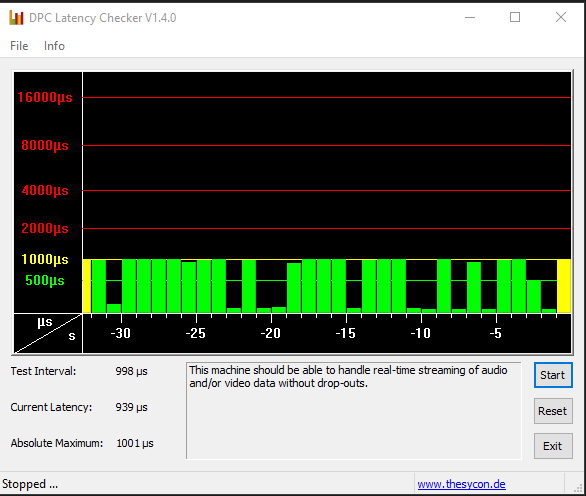Click the Exit button

553,446
